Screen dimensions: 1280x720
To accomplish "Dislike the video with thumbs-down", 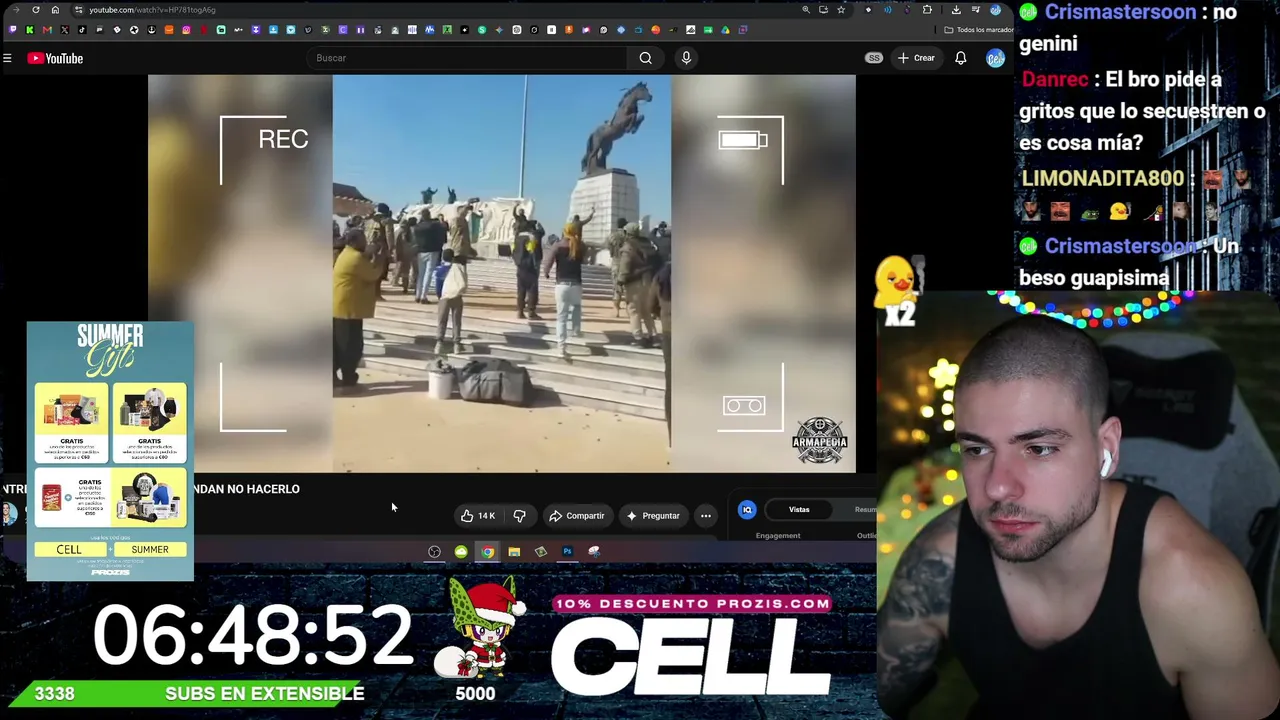I will coord(519,516).
